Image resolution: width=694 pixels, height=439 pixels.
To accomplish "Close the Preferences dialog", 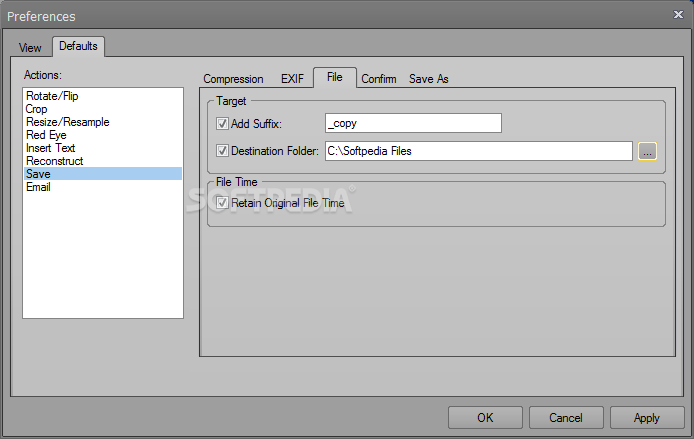I will point(678,15).
